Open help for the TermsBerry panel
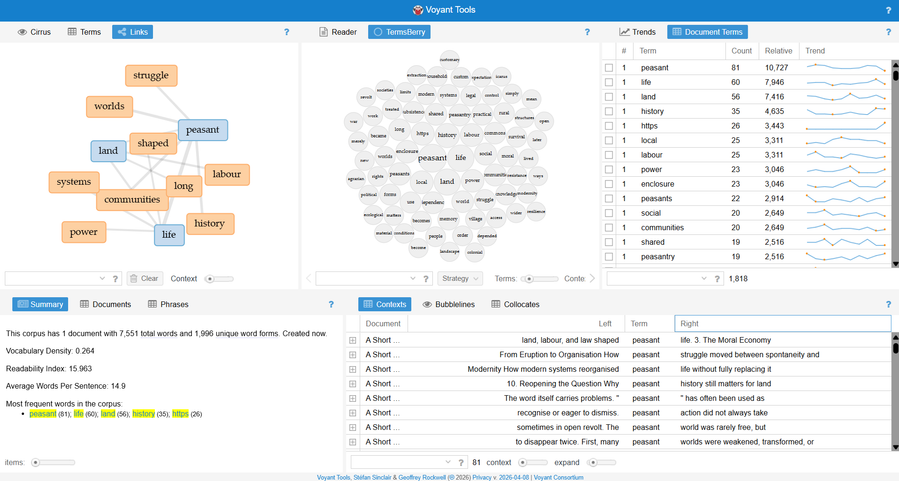This screenshot has width=899, height=481. pos(587,32)
